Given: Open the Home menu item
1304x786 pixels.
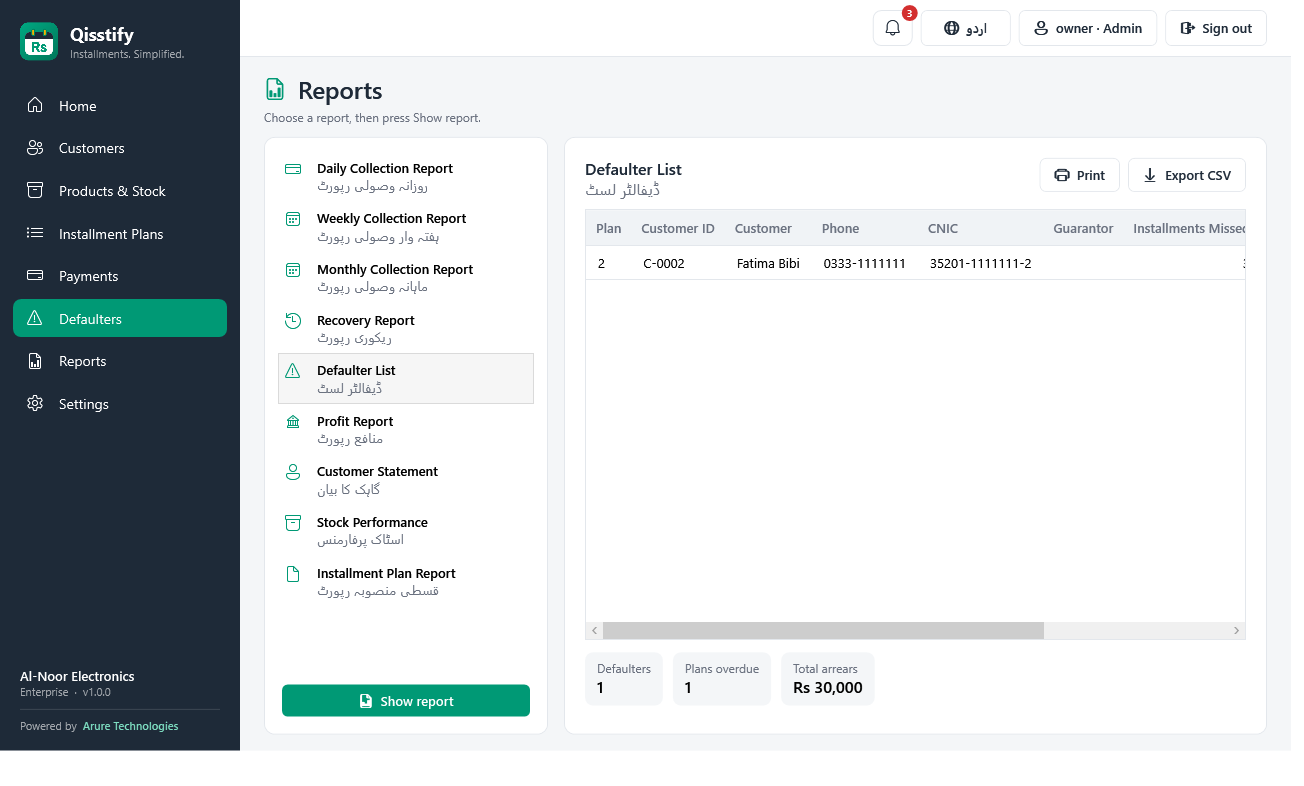Looking at the screenshot, I should (x=120, y=106).
